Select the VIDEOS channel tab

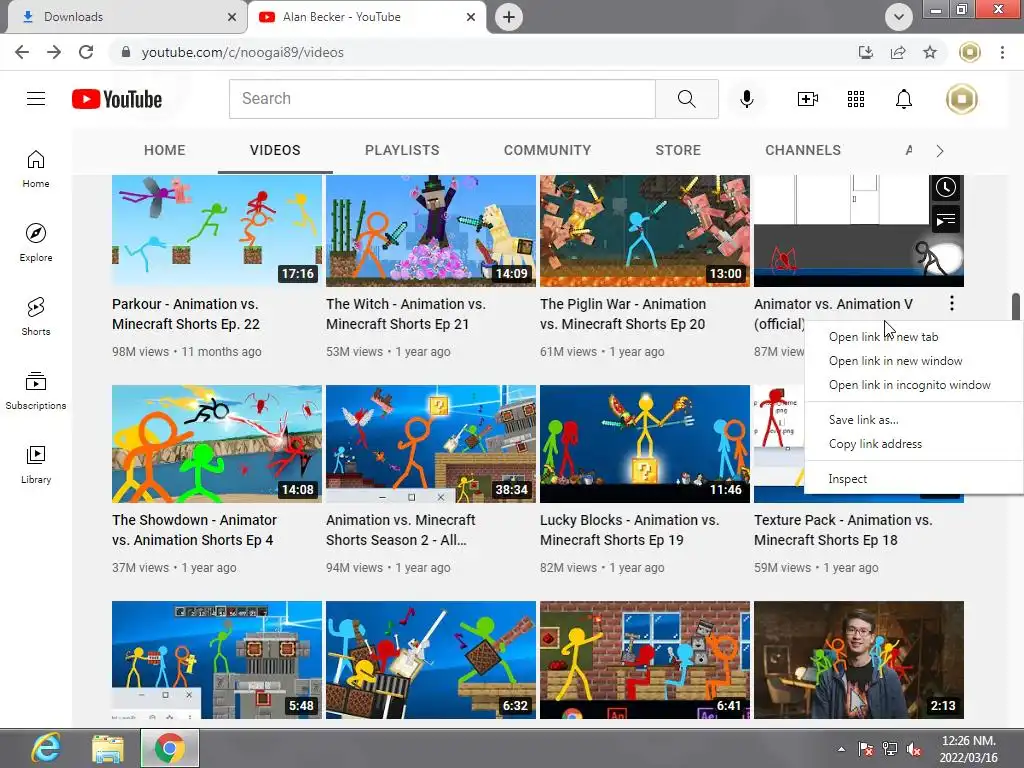pyautogui.click(x=275, y=150)
